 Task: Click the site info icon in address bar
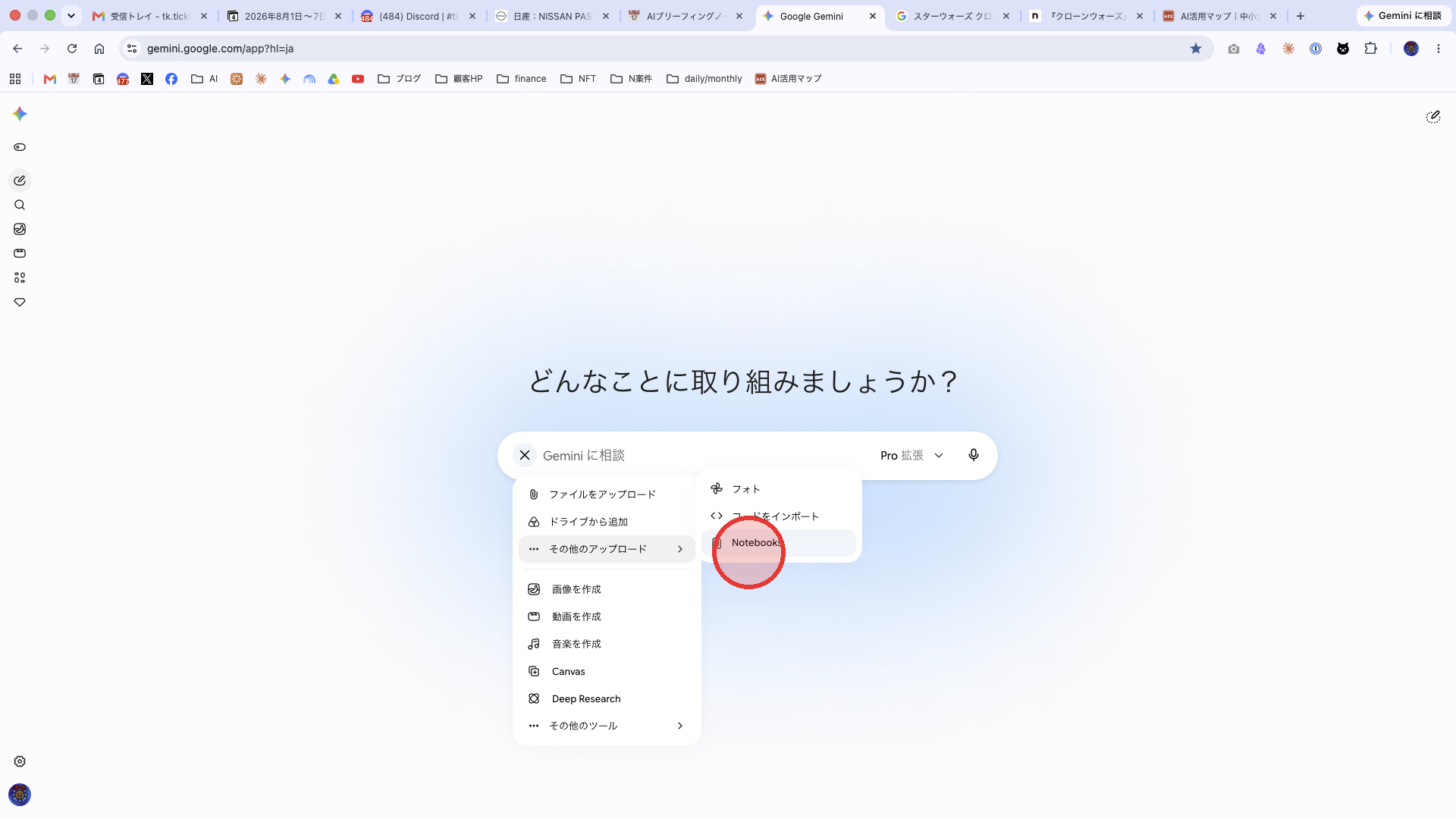coord(132,49)
